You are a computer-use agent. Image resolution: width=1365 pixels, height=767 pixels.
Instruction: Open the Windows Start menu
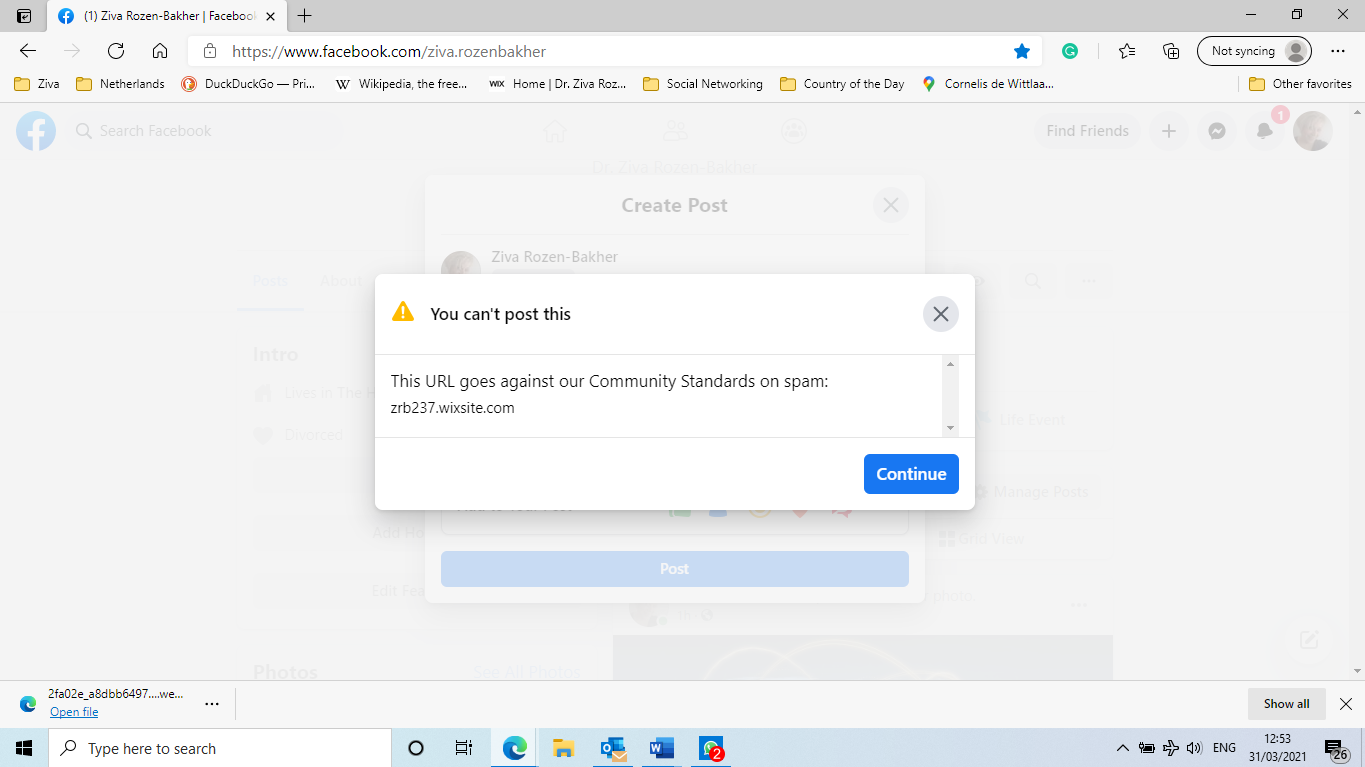click(24, 748)
